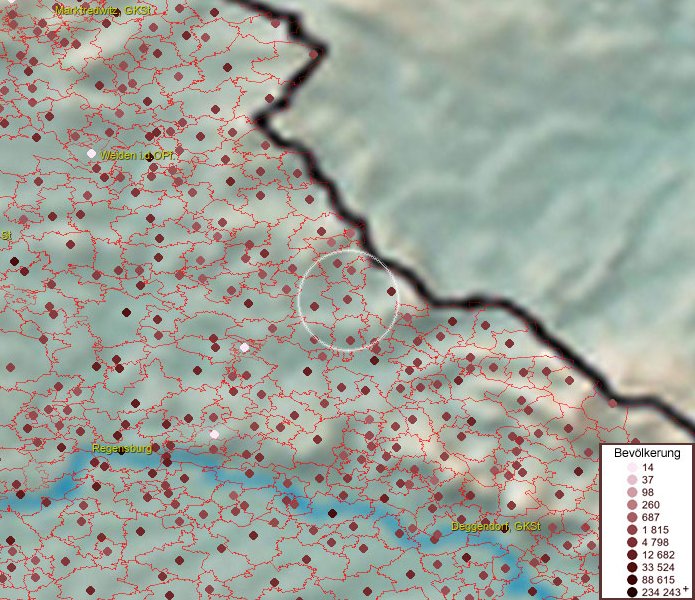Pick the lightest legend swatch labeled 14
The image size is (695, 600).
(x=631, y=468)
